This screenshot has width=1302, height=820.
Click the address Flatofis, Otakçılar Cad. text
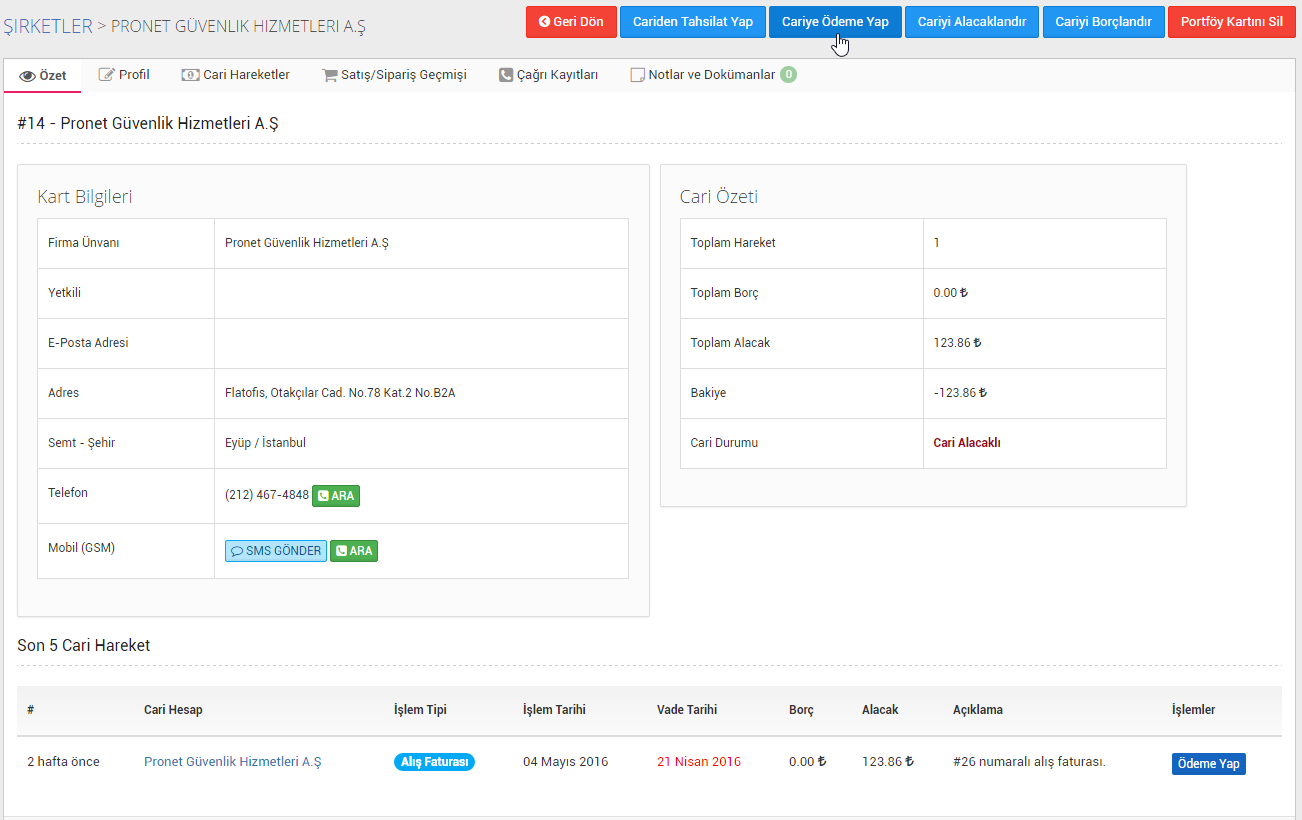coord(340,393)
